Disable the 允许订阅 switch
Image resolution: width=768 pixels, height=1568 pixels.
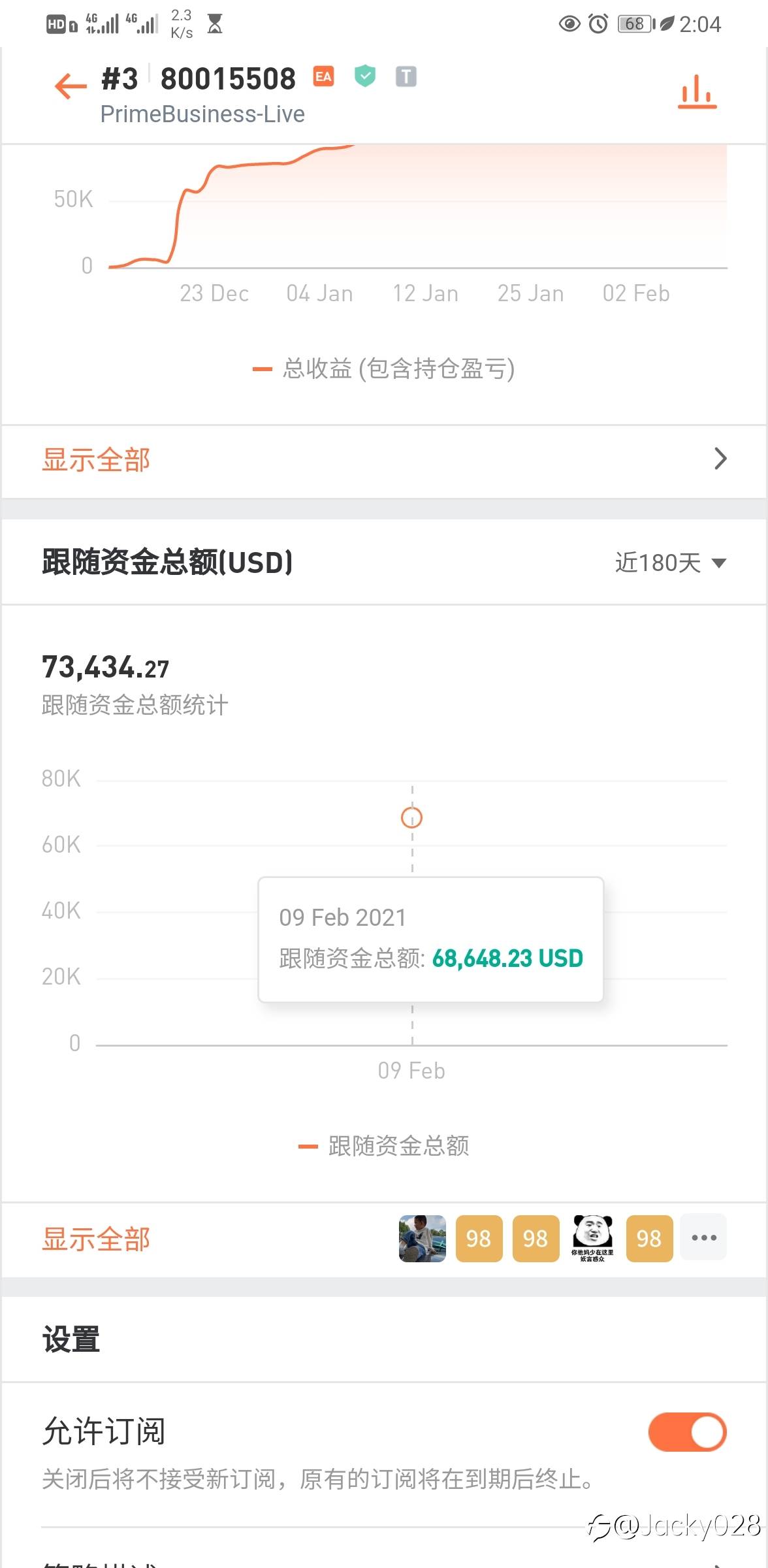(x=687, y=1432)
